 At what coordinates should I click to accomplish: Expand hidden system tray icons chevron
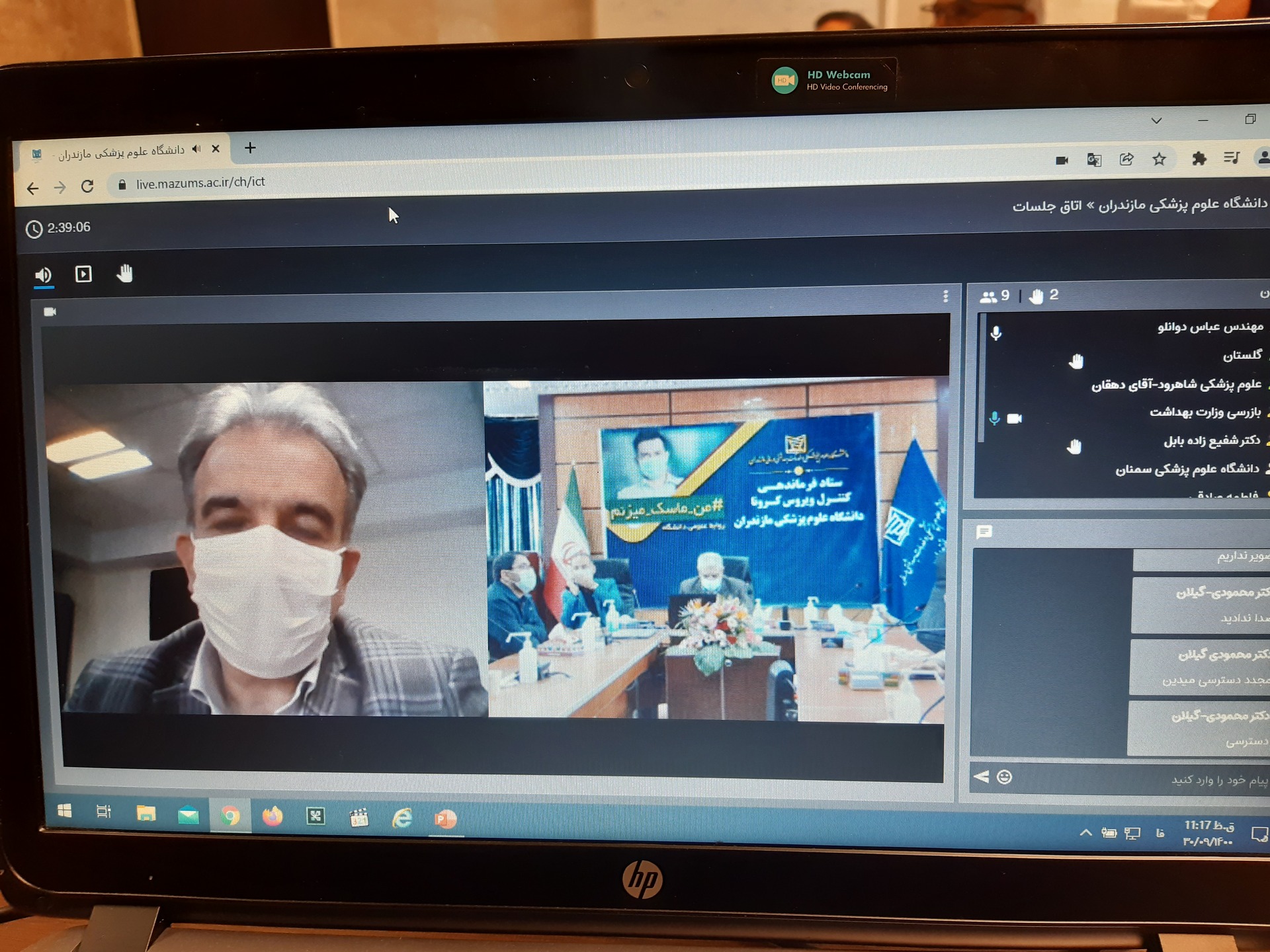tap(1085, 832)
